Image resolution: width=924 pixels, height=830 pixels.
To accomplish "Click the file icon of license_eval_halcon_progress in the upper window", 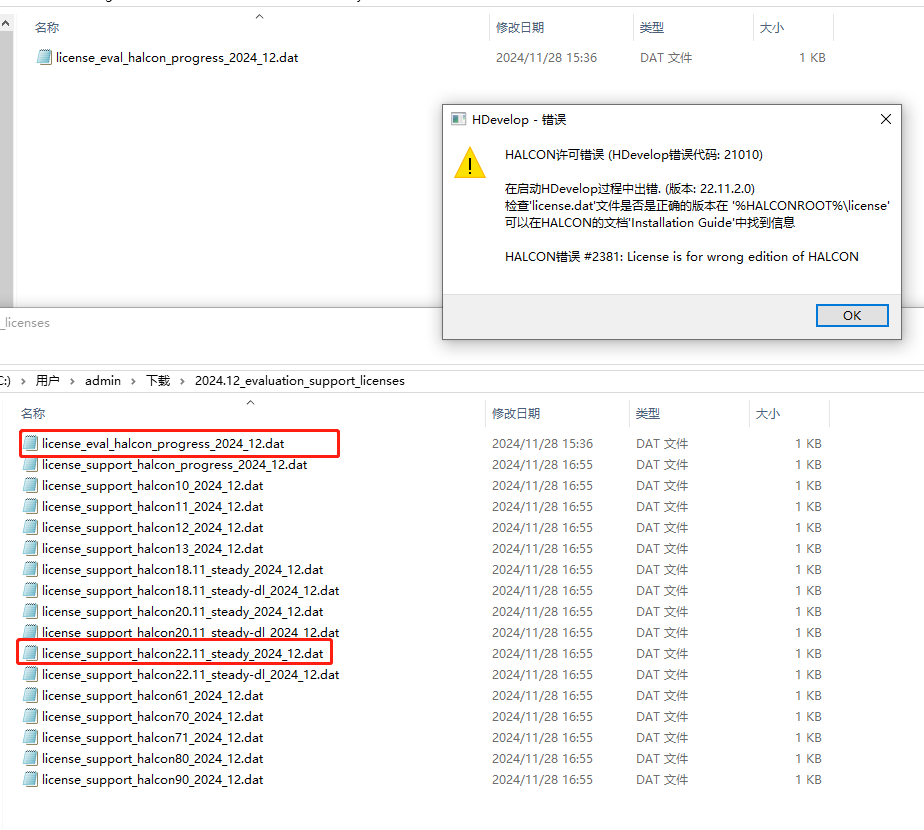I will coord(44,57).
